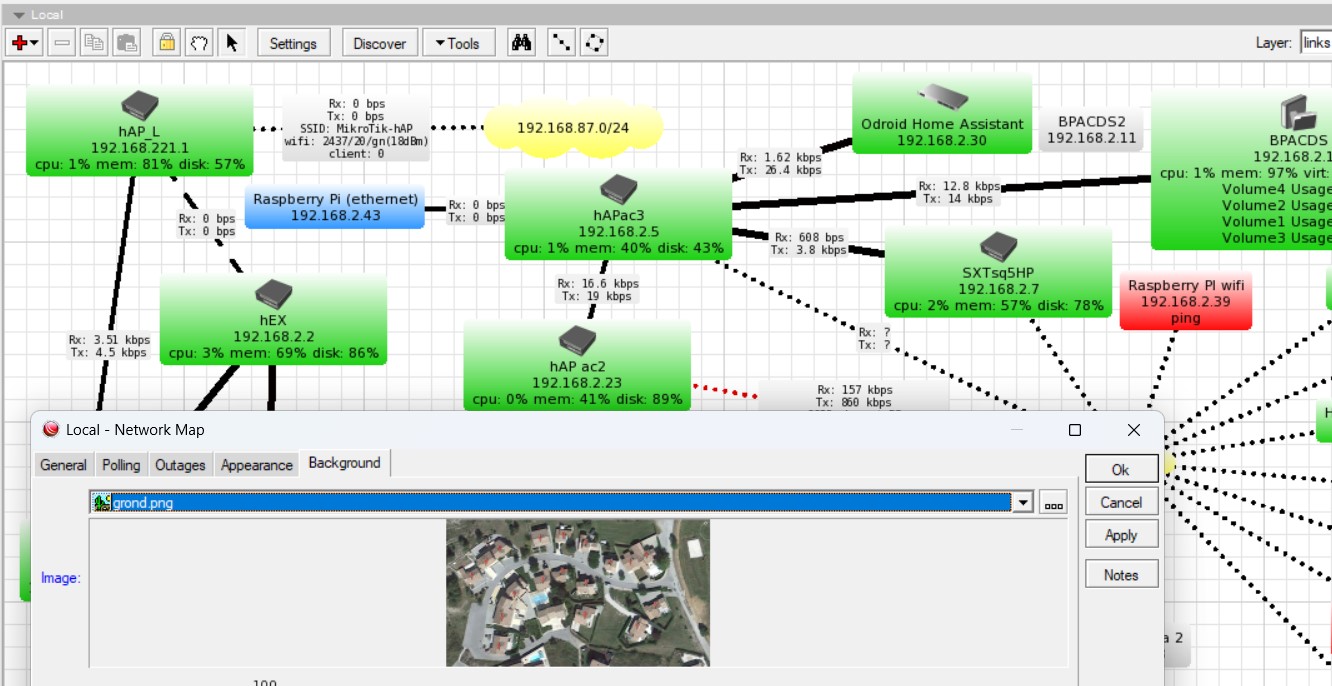Click the Rx: ? Tx: ? link label

[873, 338]
